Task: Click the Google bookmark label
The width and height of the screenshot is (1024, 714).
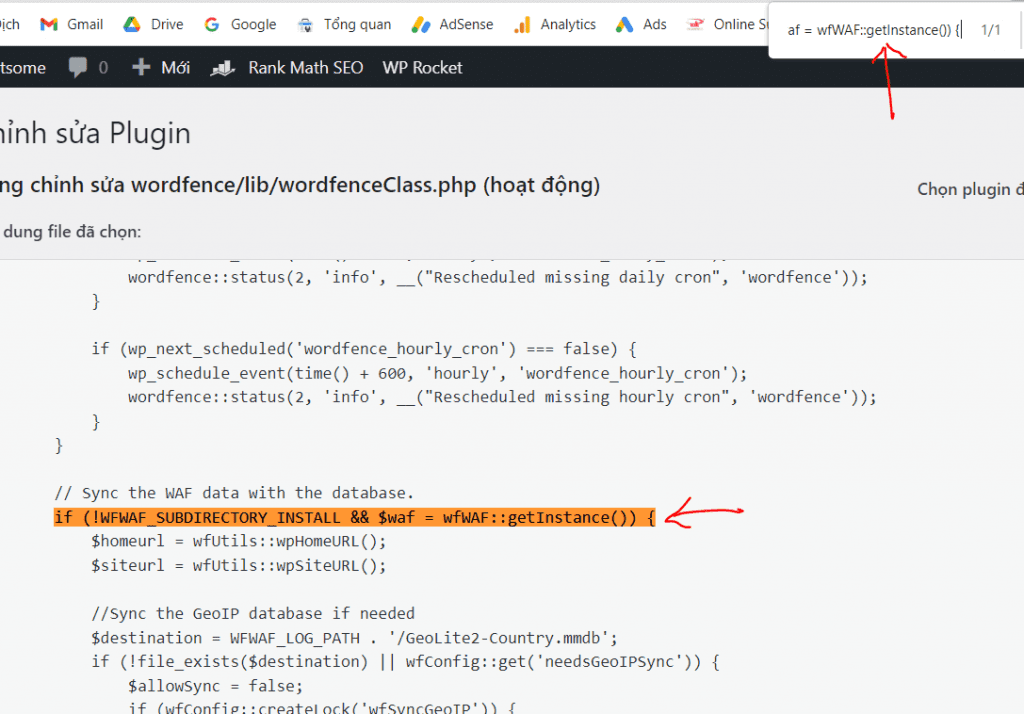Action: tap(253, 24)
